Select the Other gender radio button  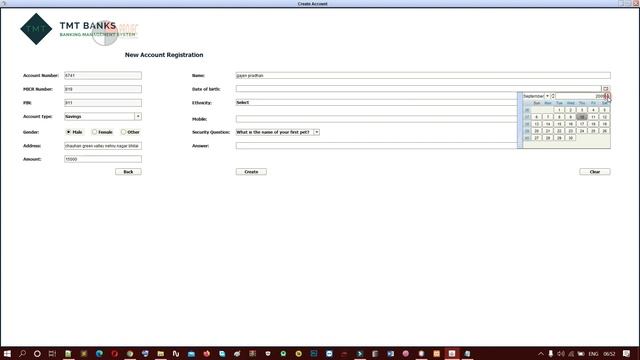(123, 132)
